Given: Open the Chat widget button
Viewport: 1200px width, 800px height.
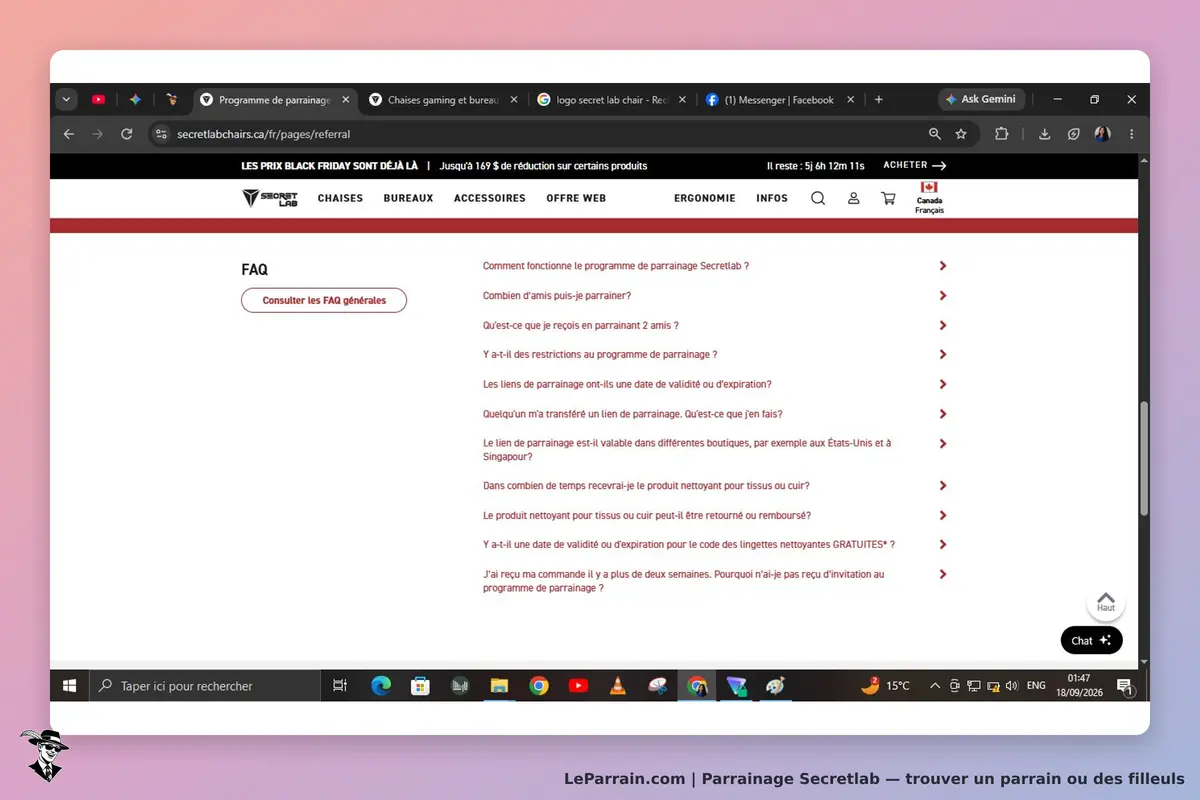Looking at the screenshot, I should pyautogui.click(x=1091, y=640).
